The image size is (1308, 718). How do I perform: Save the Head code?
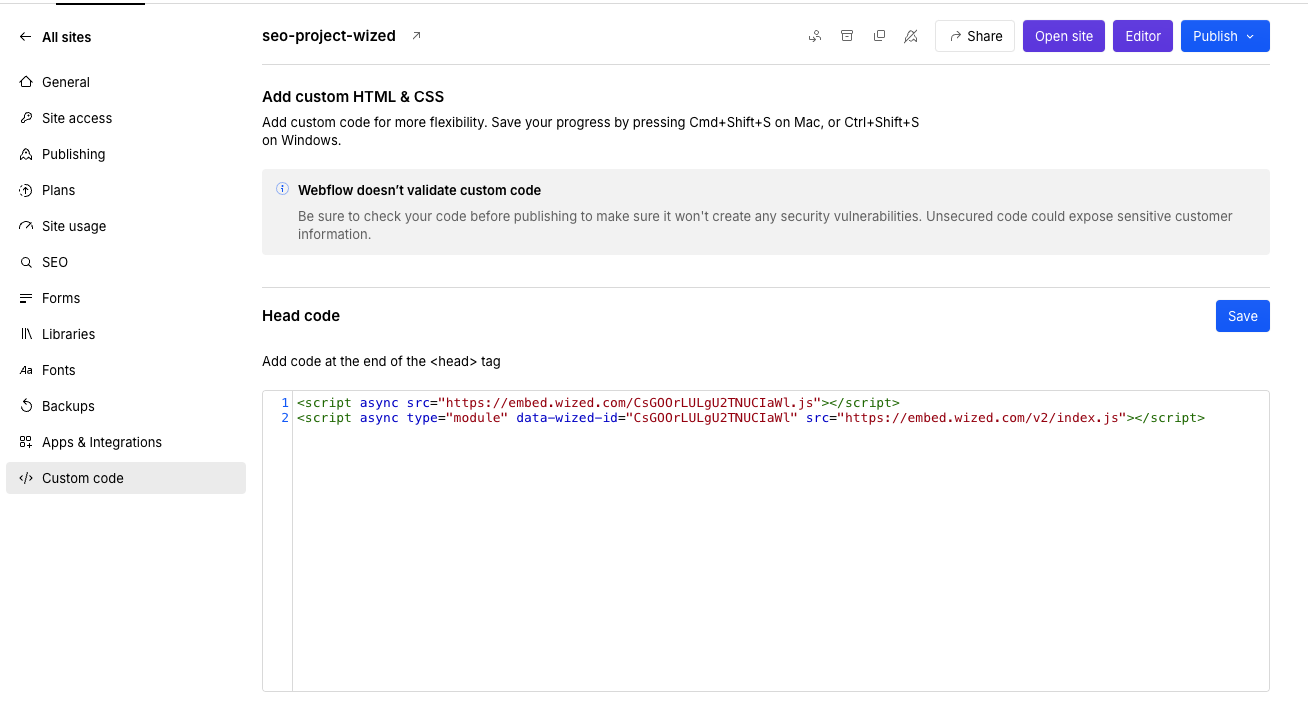1243,316
